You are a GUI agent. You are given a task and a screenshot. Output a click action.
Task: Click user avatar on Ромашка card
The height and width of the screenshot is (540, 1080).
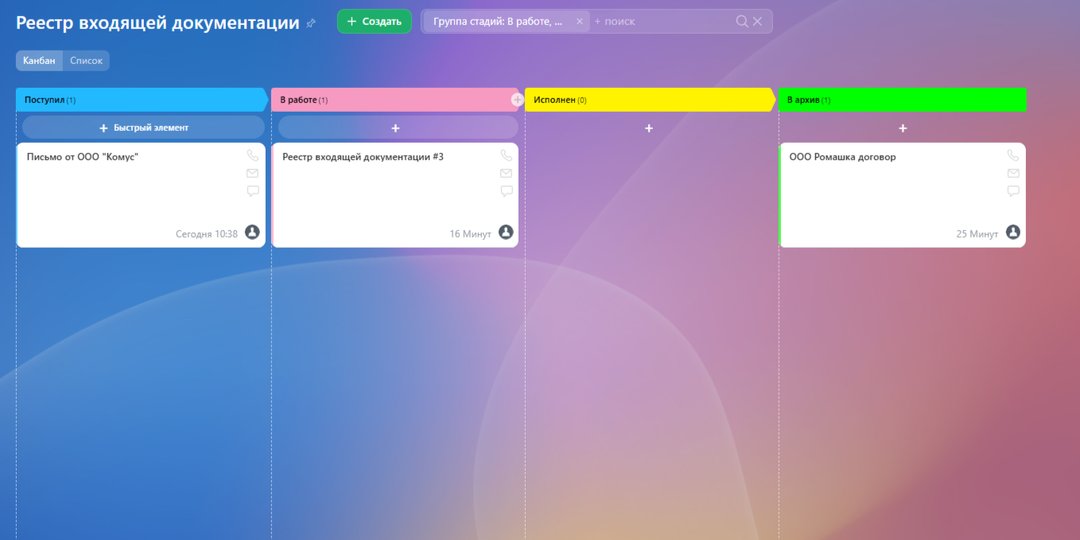tap(1013, 232)
